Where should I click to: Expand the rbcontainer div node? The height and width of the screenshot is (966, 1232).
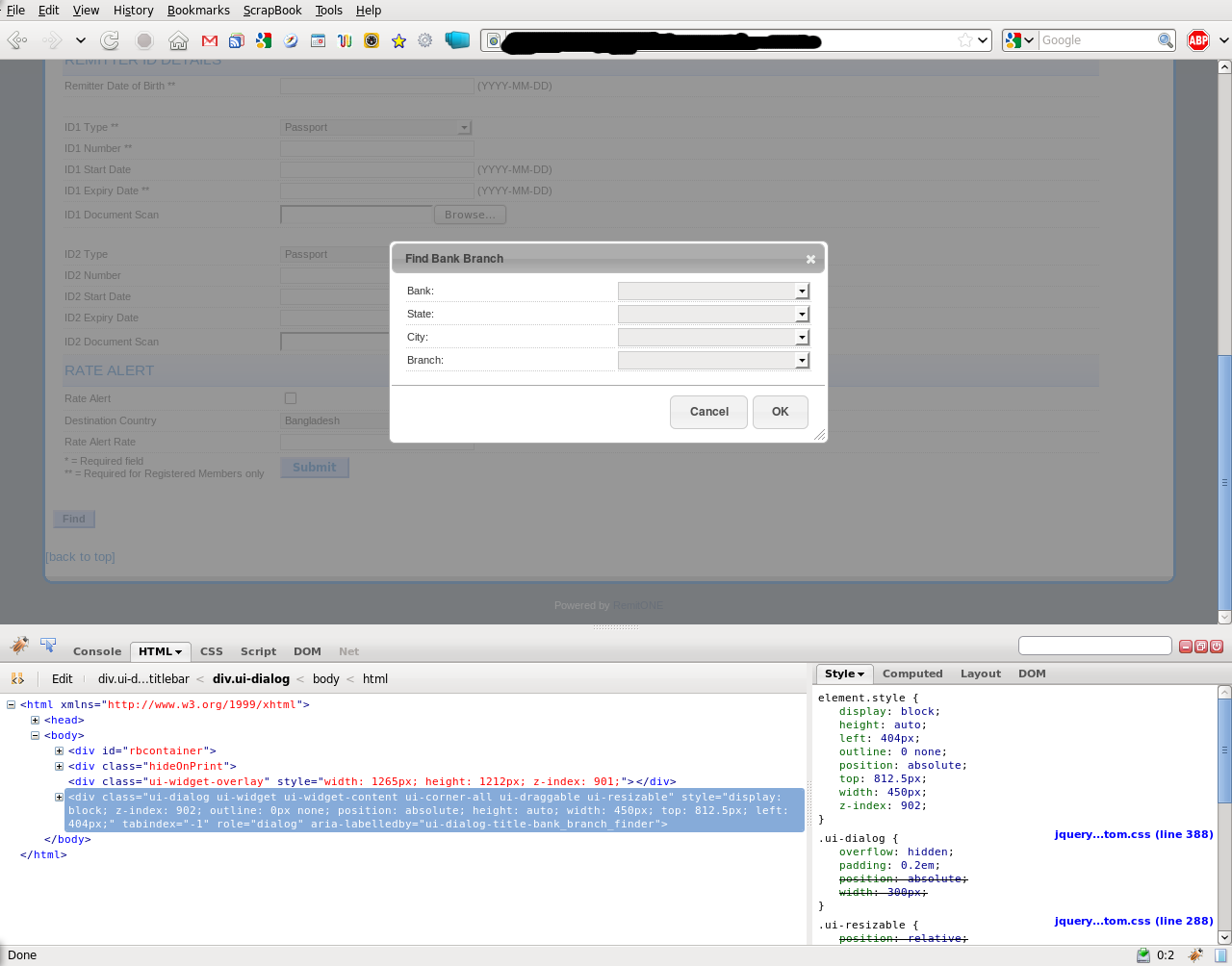click(60, 751)
